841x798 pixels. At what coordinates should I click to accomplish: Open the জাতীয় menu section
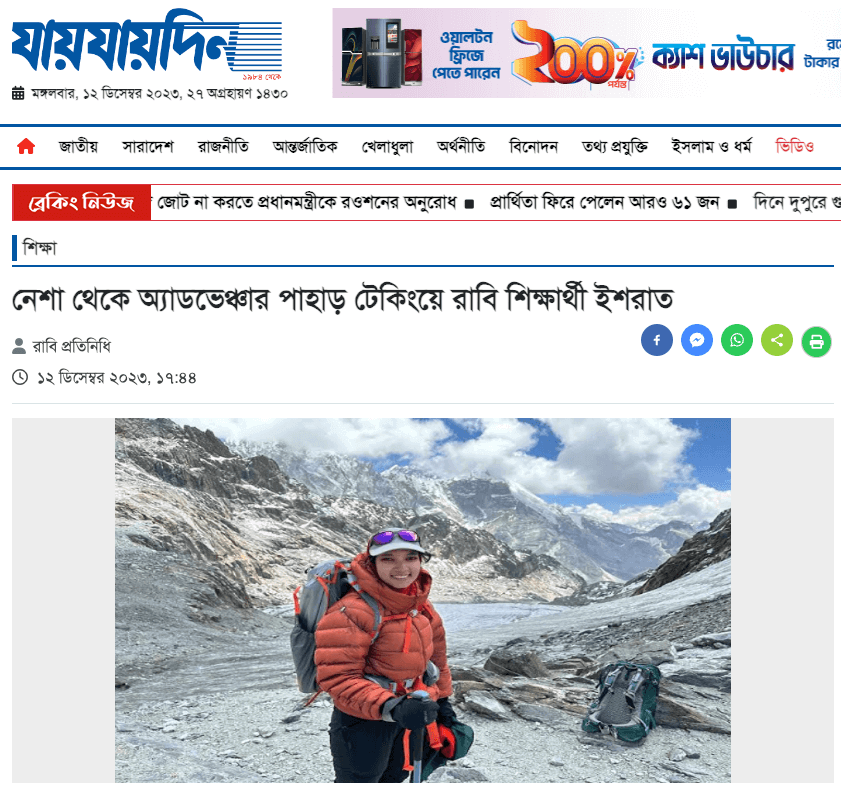point(78,146)
